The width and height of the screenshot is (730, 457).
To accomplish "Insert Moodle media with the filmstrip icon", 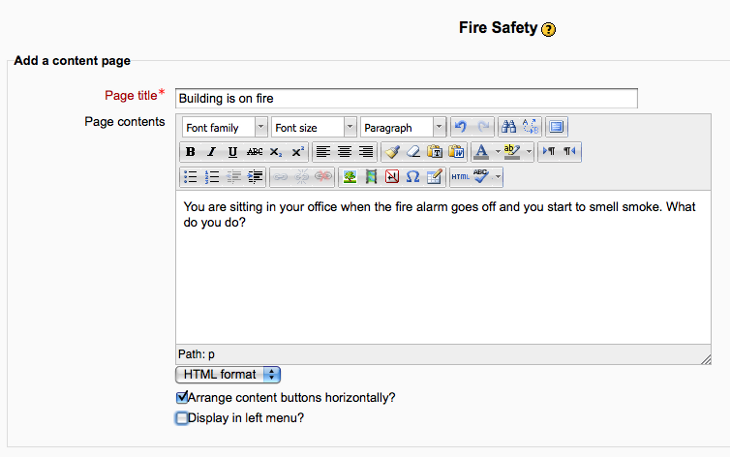I will click(371, 177).
